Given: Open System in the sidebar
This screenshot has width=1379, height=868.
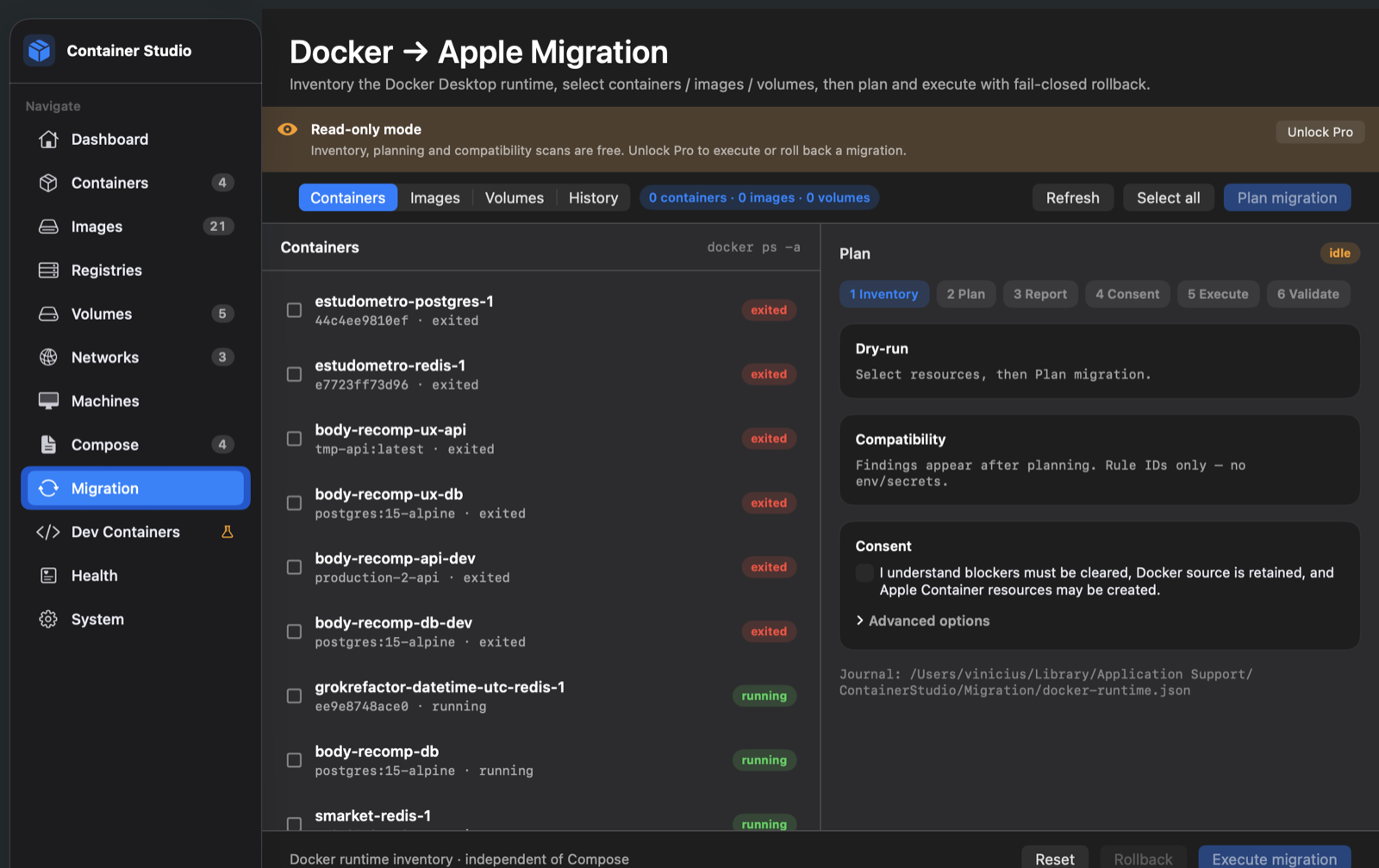Looking at the screenshot, I should (135, 620).
